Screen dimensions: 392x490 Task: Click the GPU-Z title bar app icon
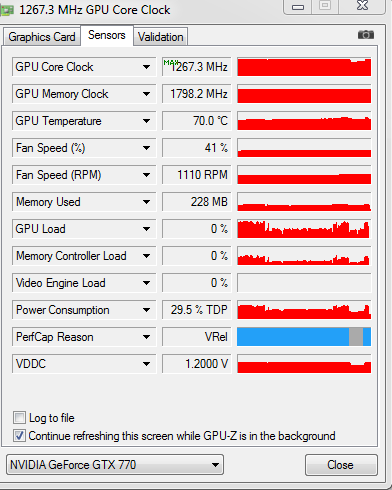[7, 10]
